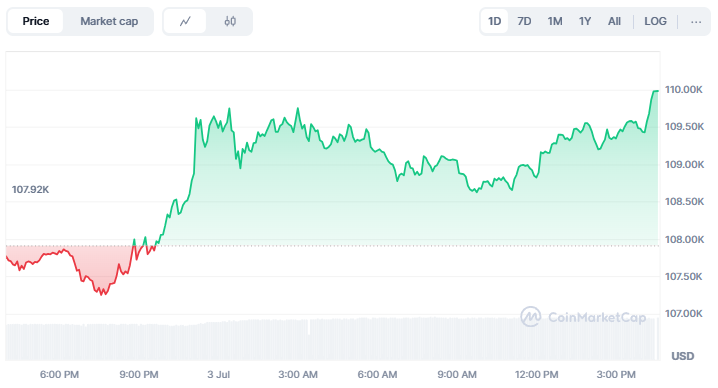Click the 12:00 PM time axis label
This screenshot has width=718, height=388.
[x=537, y=375]
